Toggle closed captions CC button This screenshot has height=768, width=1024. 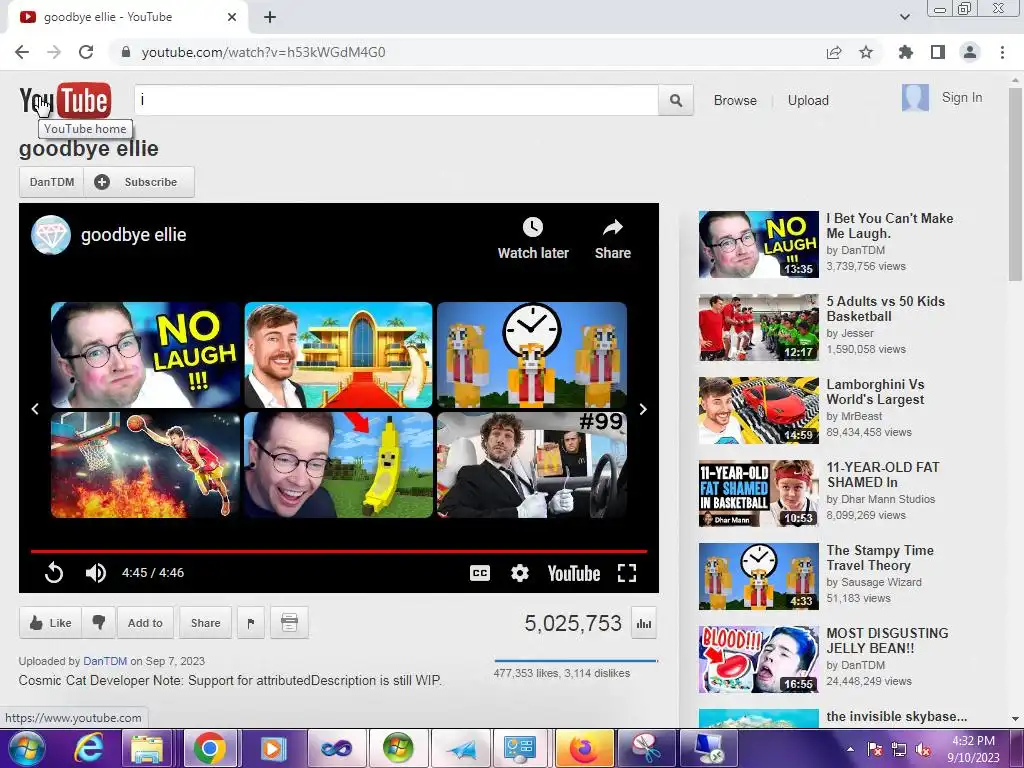tap(480, 573)
